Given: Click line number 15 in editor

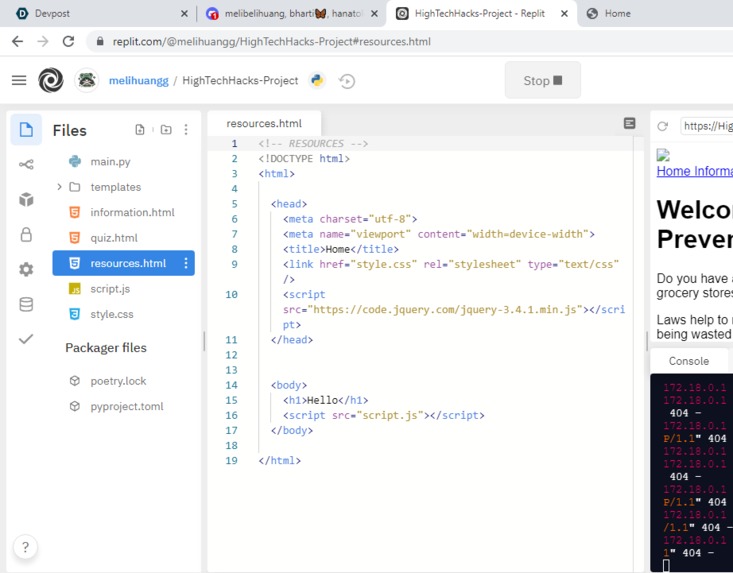Looking at the screenshot, I should 231,400.
